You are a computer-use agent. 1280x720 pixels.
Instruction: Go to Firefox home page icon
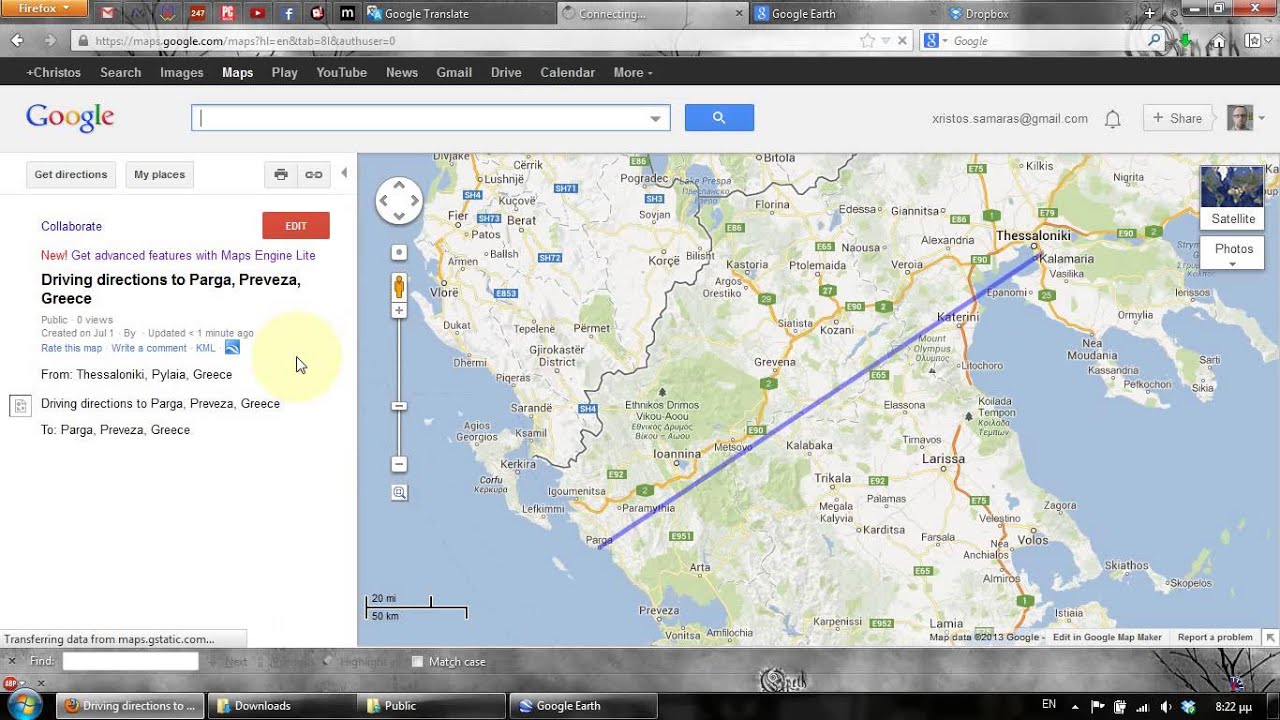[x=1218, y=41]
